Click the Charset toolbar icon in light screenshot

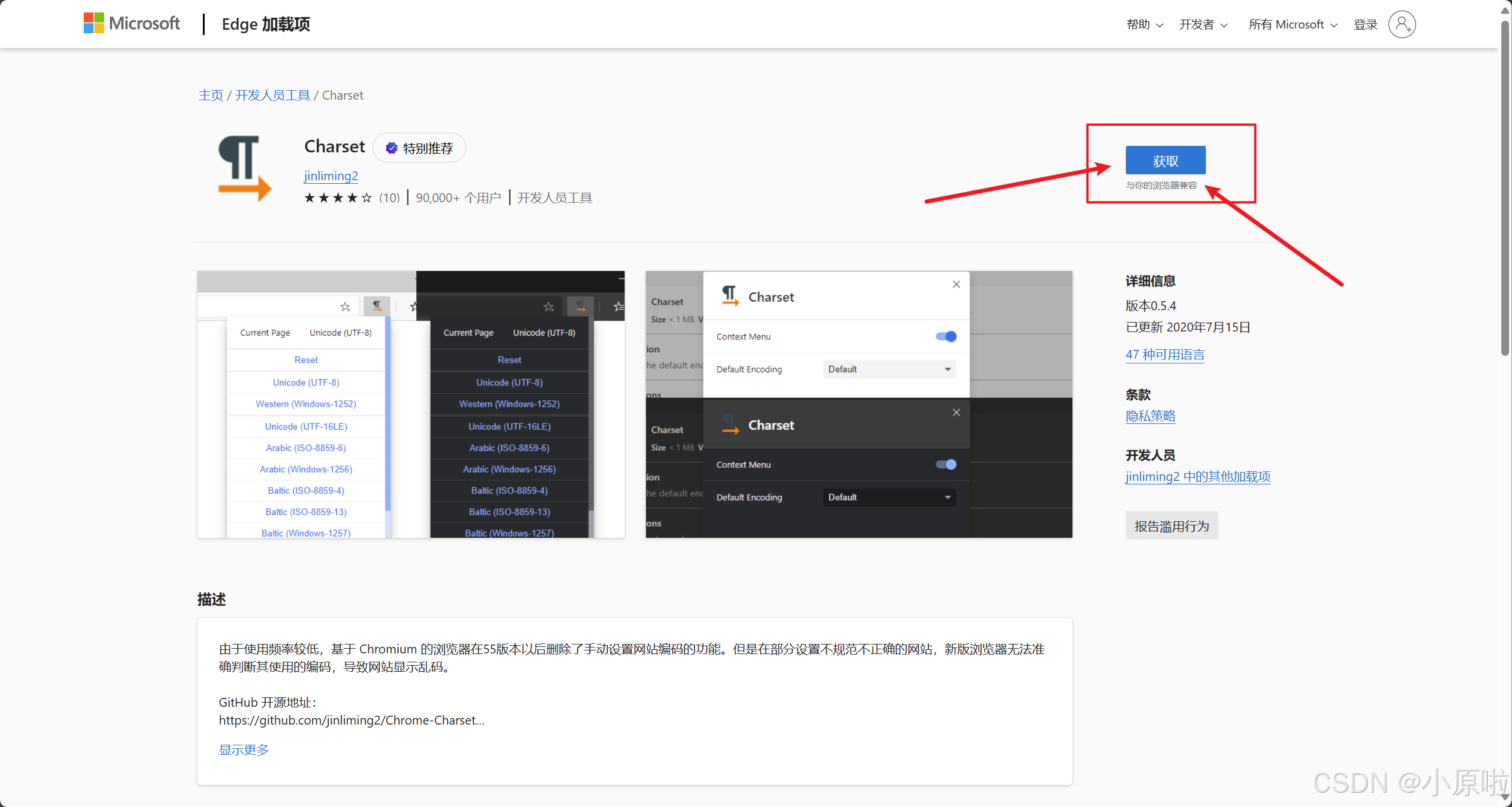pyautogui.click(x=377, y=306)
